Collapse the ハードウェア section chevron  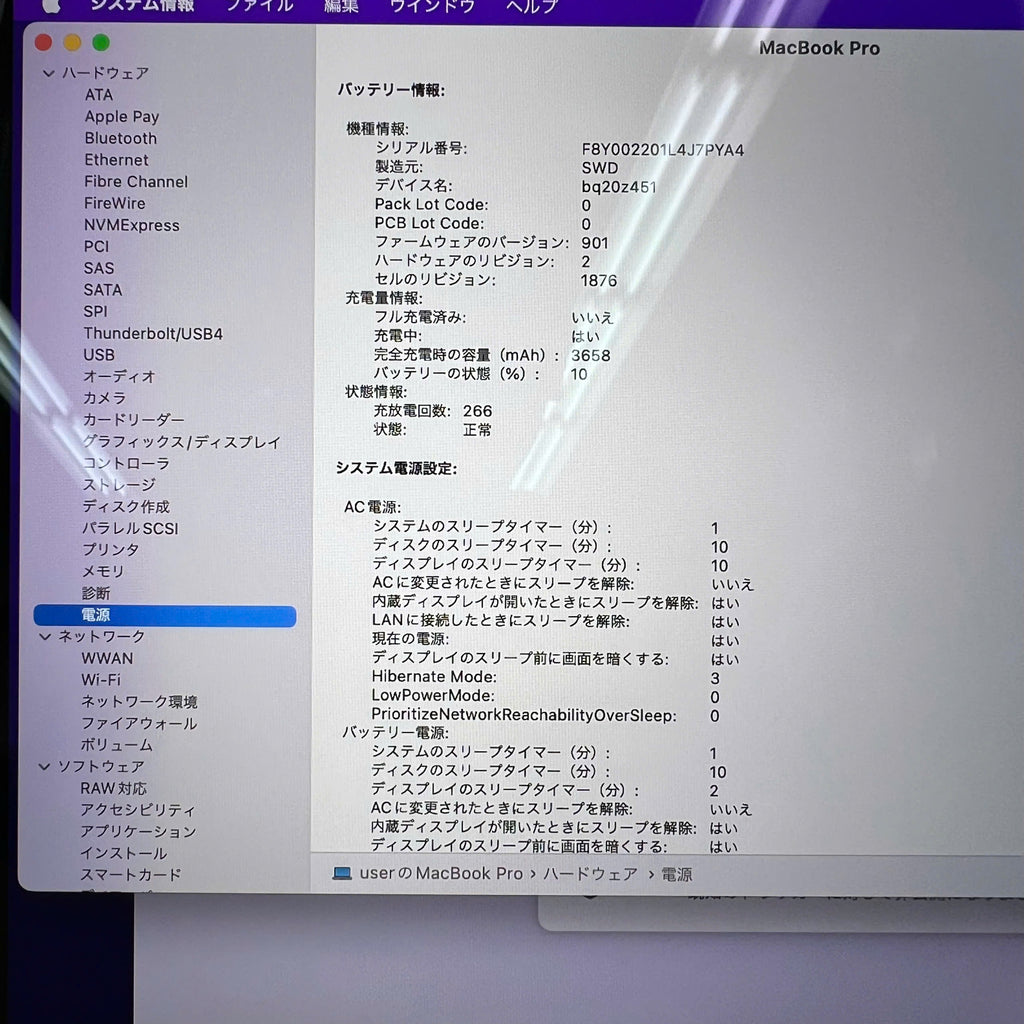48,73
